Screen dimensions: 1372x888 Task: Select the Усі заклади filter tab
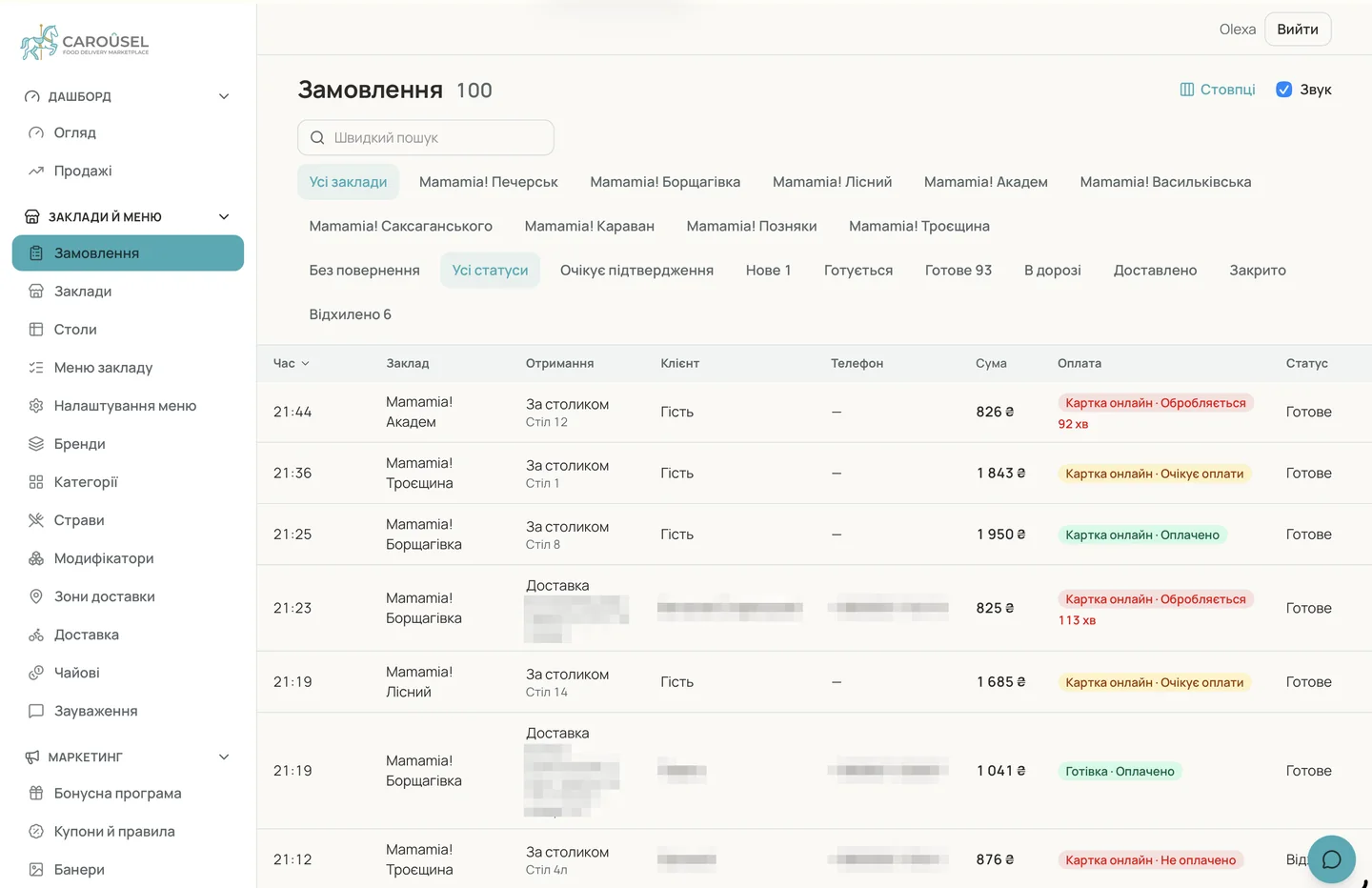pos(348,182)
